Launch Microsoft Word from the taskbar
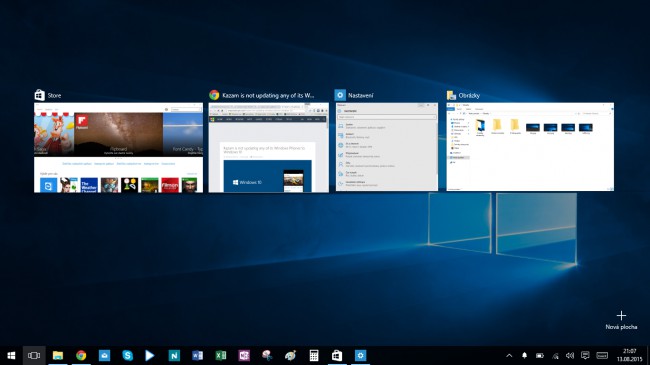This screenshot has height=365, width=650. (x=197, y=355)
